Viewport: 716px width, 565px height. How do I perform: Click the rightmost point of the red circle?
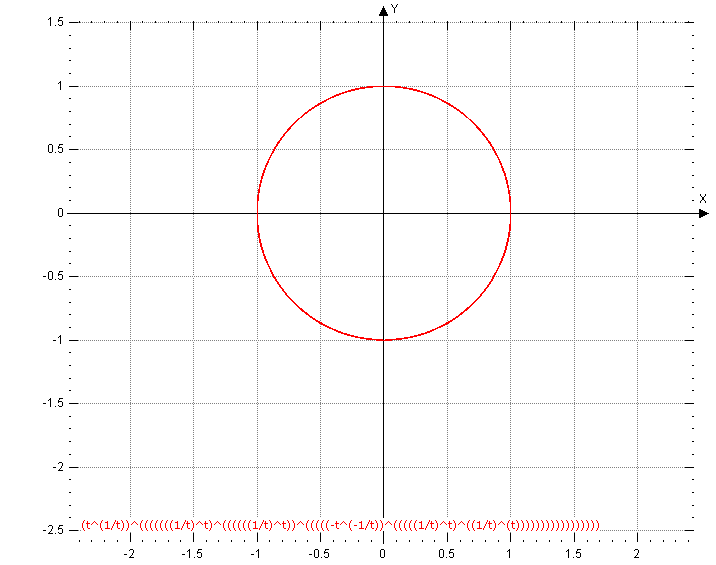coord(510,213)
